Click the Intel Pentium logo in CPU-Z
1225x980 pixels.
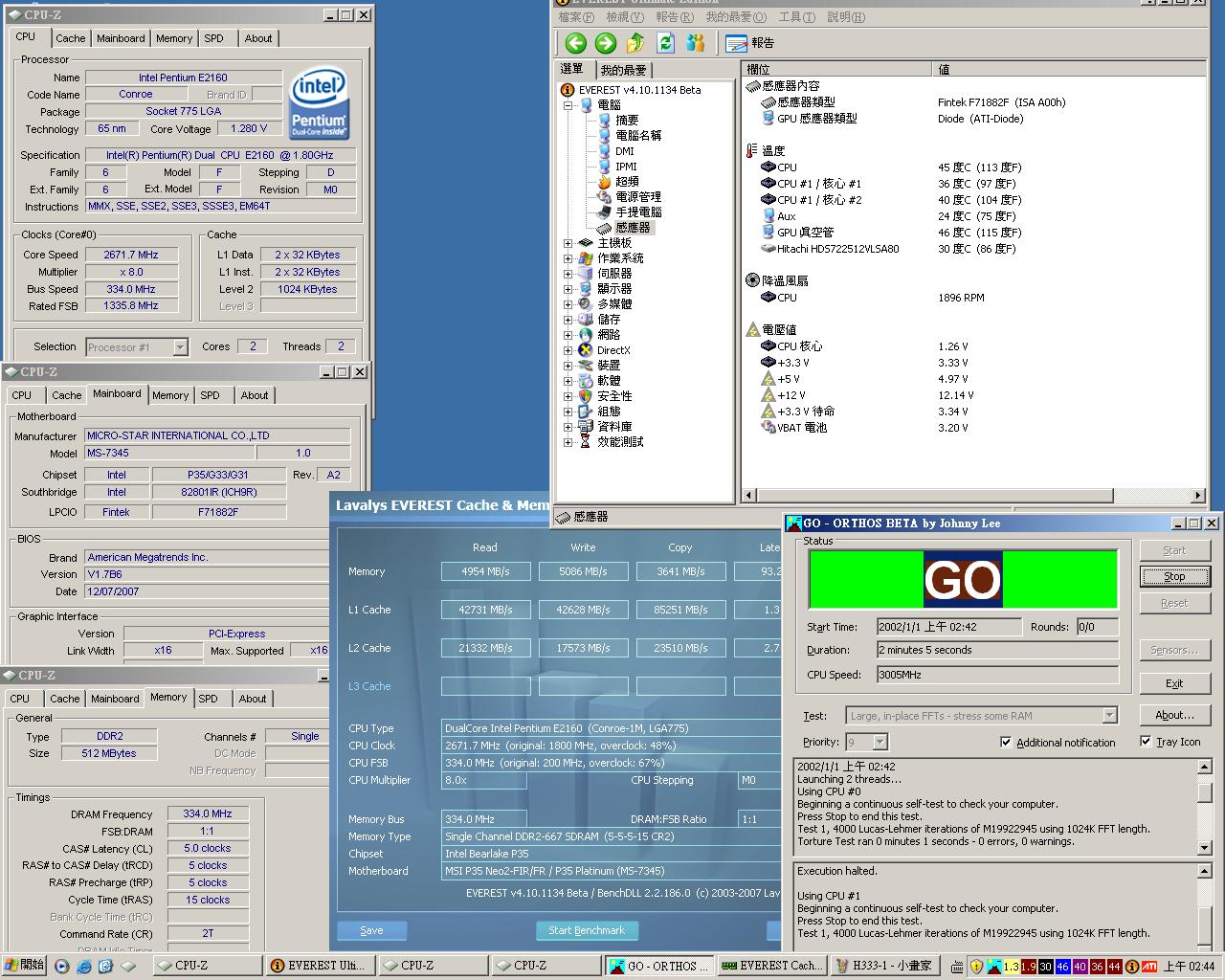click(x=319, y=104)
